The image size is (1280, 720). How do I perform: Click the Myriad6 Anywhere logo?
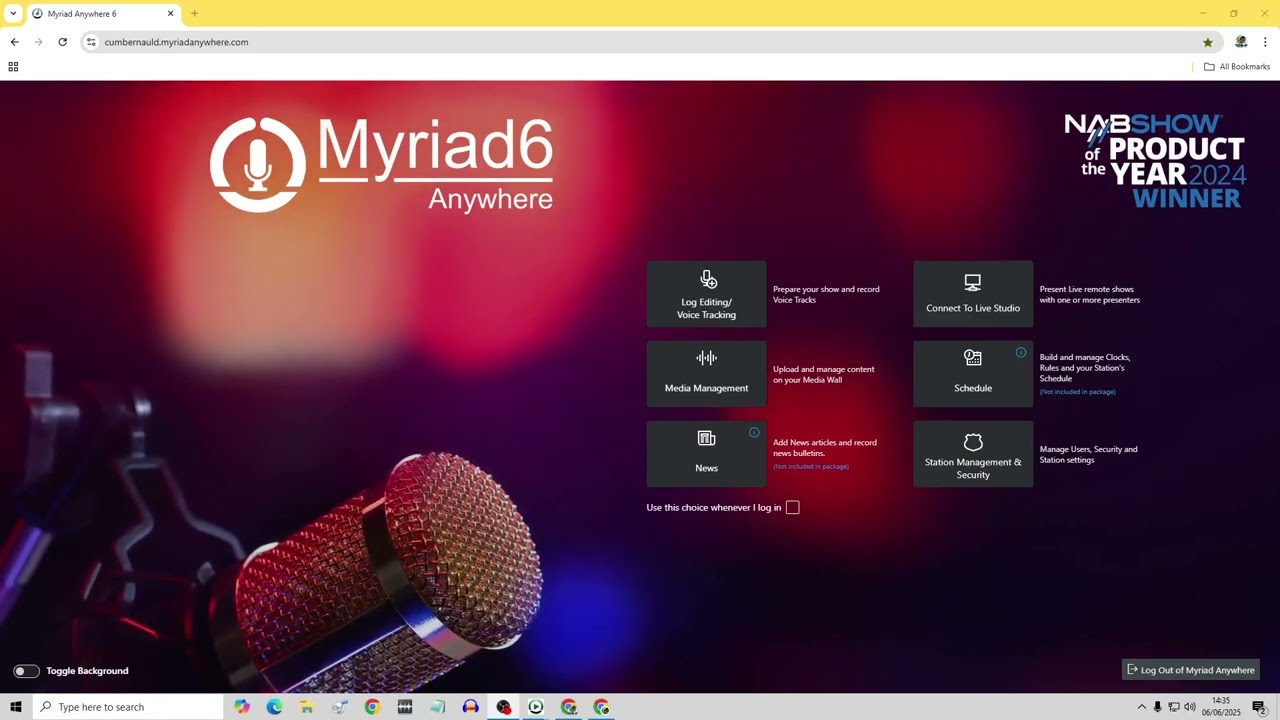381,164
